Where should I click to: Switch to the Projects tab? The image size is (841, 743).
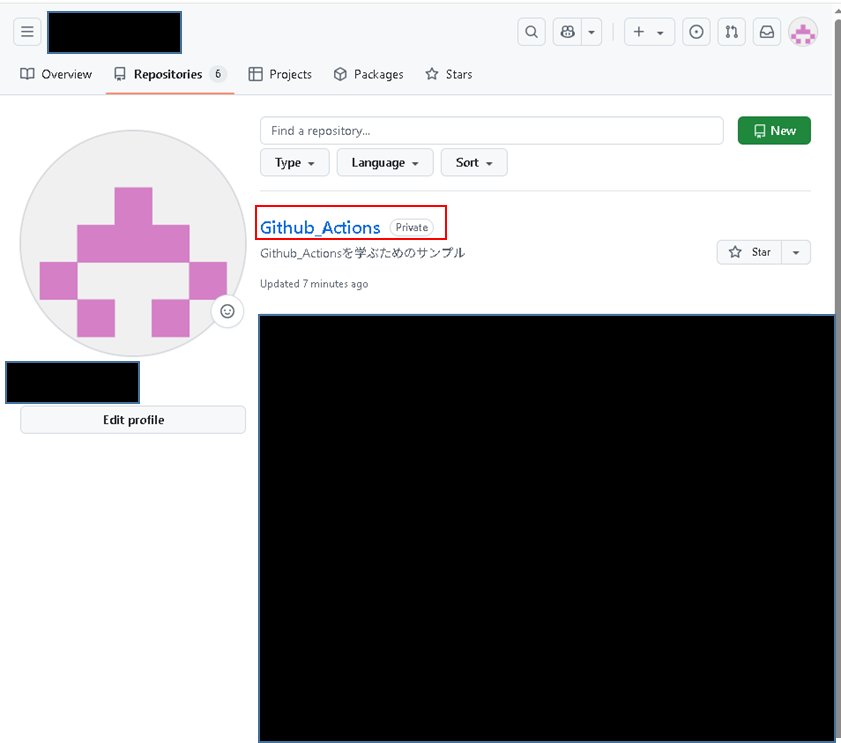280,74
